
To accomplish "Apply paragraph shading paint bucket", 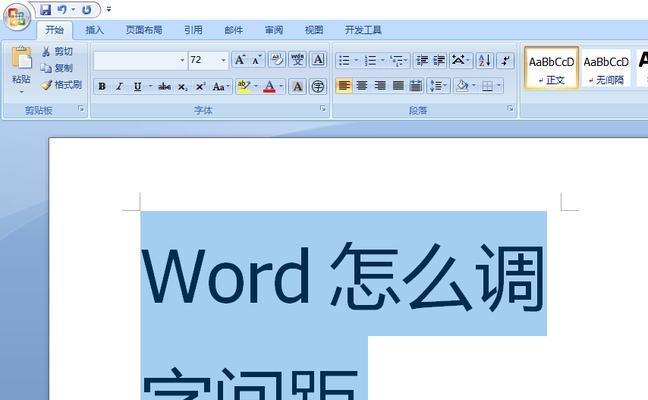I will (462, 86).
